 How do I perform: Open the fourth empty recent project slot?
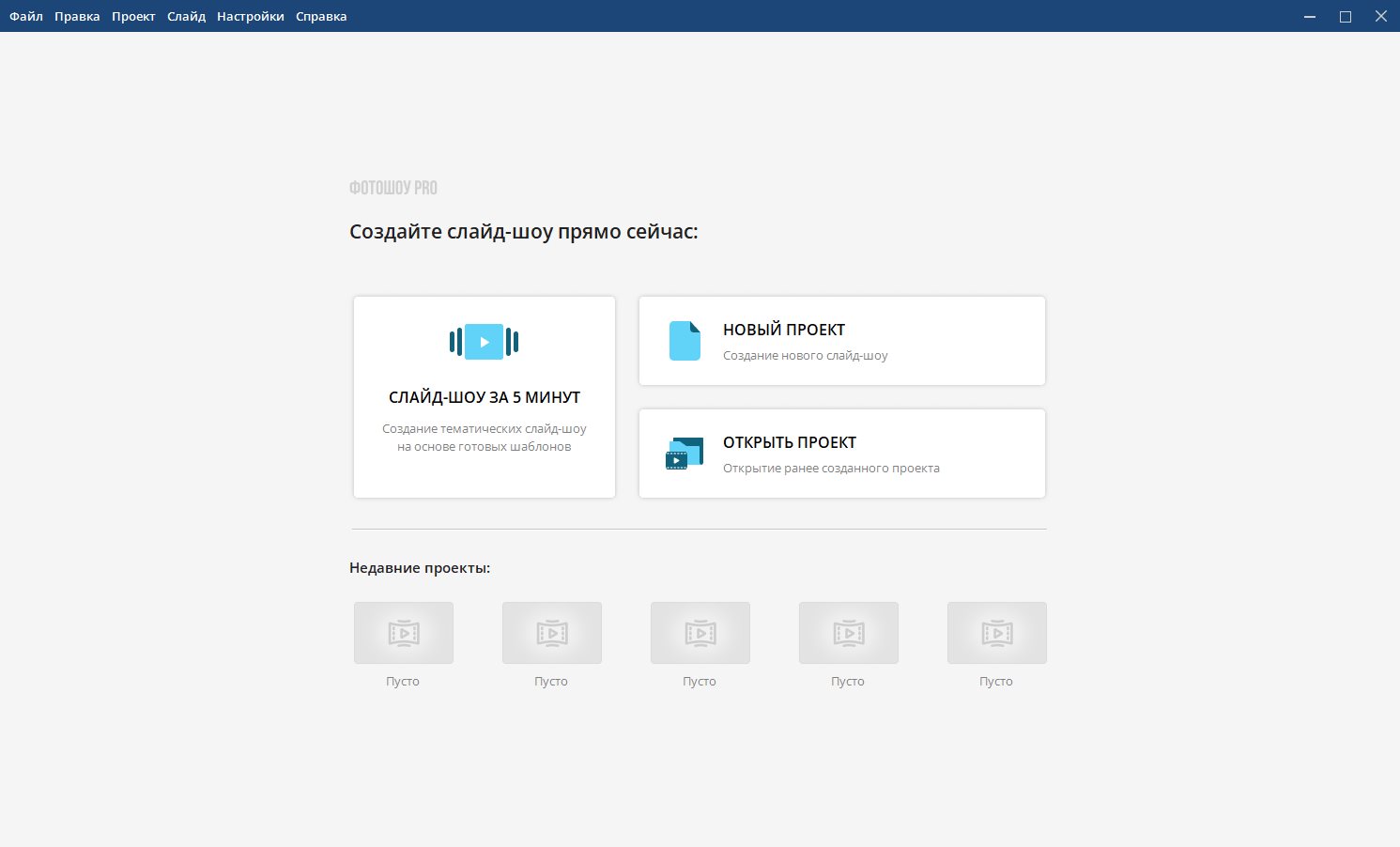point(849,633)
